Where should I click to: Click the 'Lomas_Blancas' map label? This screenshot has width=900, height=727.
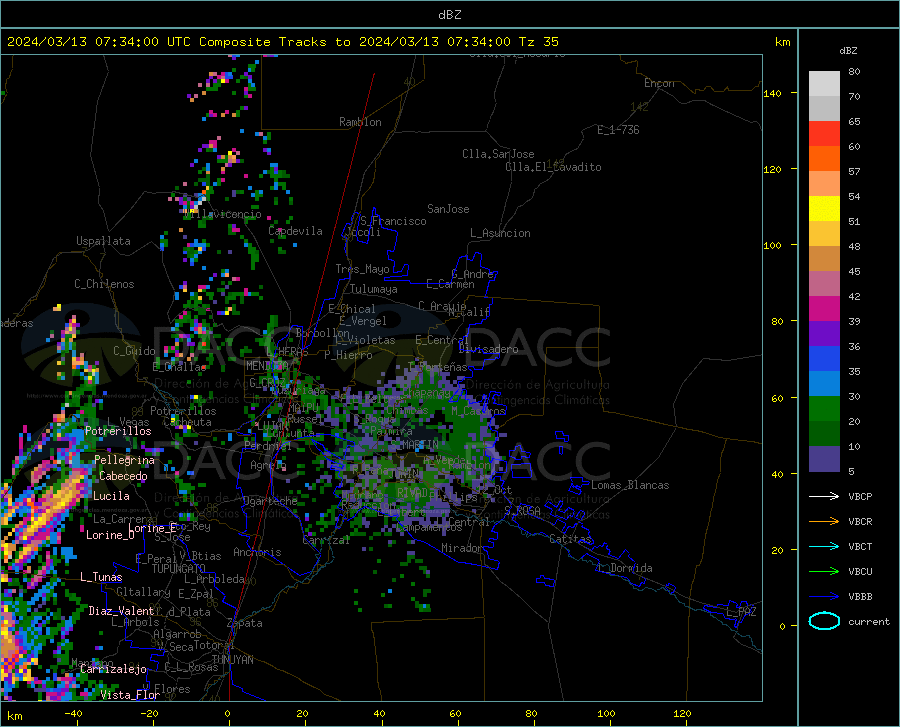pos(630,485)
